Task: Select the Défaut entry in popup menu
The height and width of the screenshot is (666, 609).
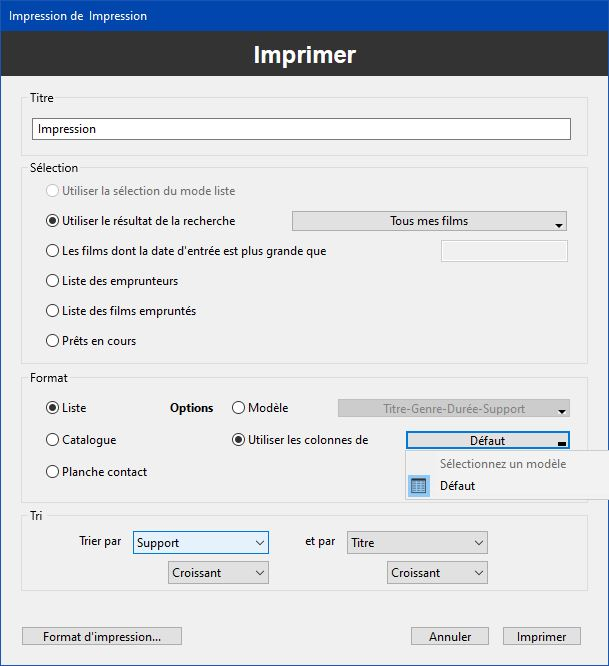Action: [x=457, y=486]
